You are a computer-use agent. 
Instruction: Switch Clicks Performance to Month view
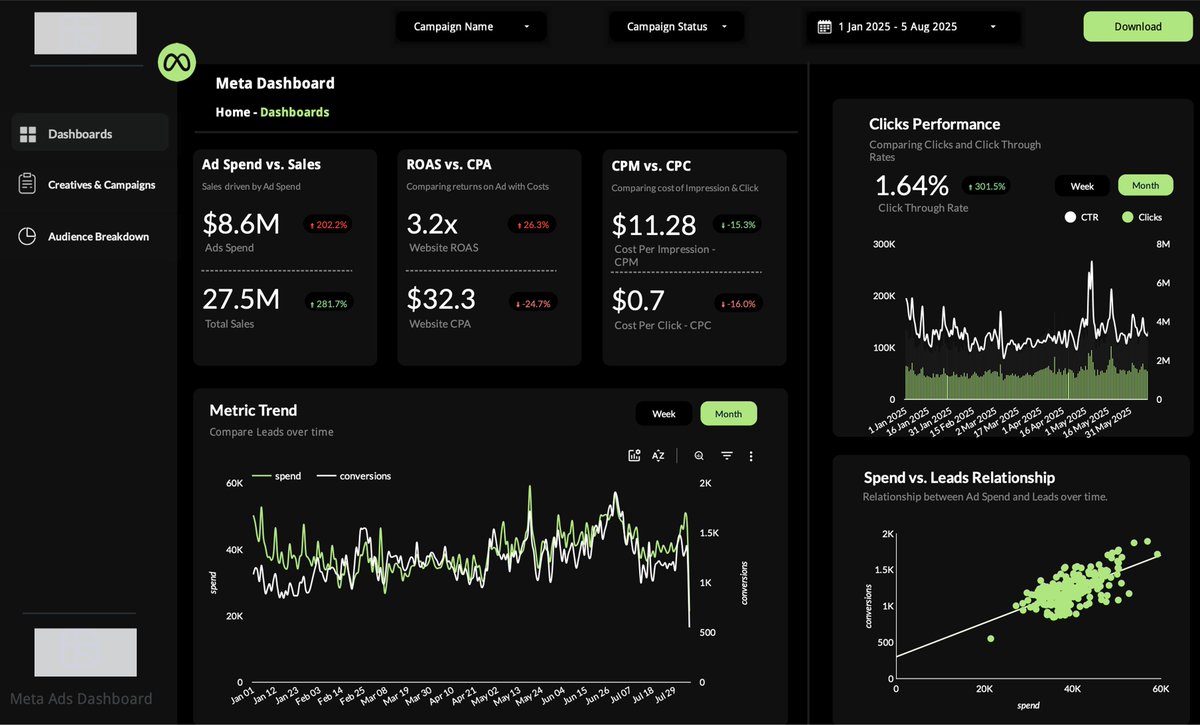(x=1145, y=186)
